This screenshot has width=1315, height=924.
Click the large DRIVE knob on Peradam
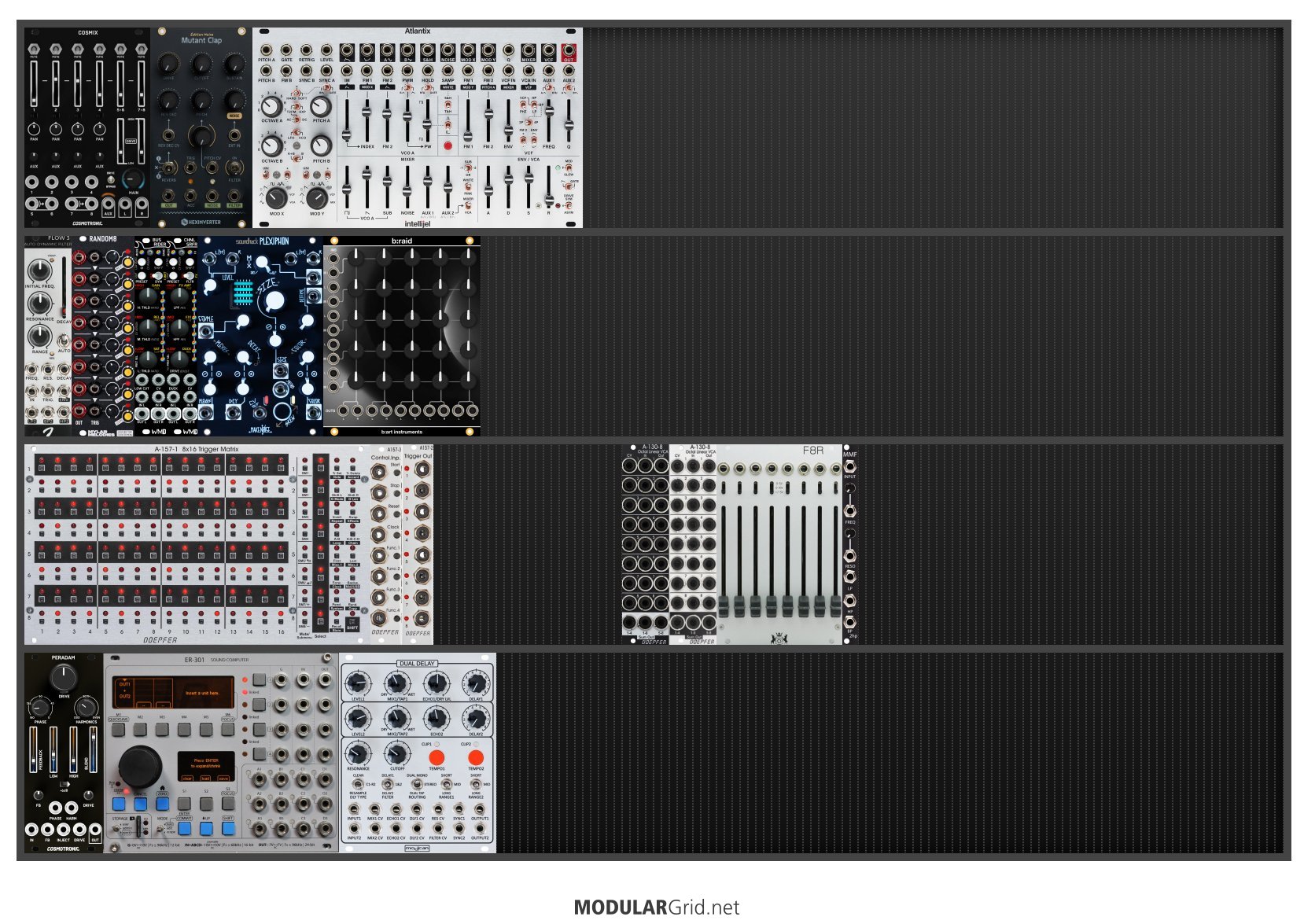[63, 676]
